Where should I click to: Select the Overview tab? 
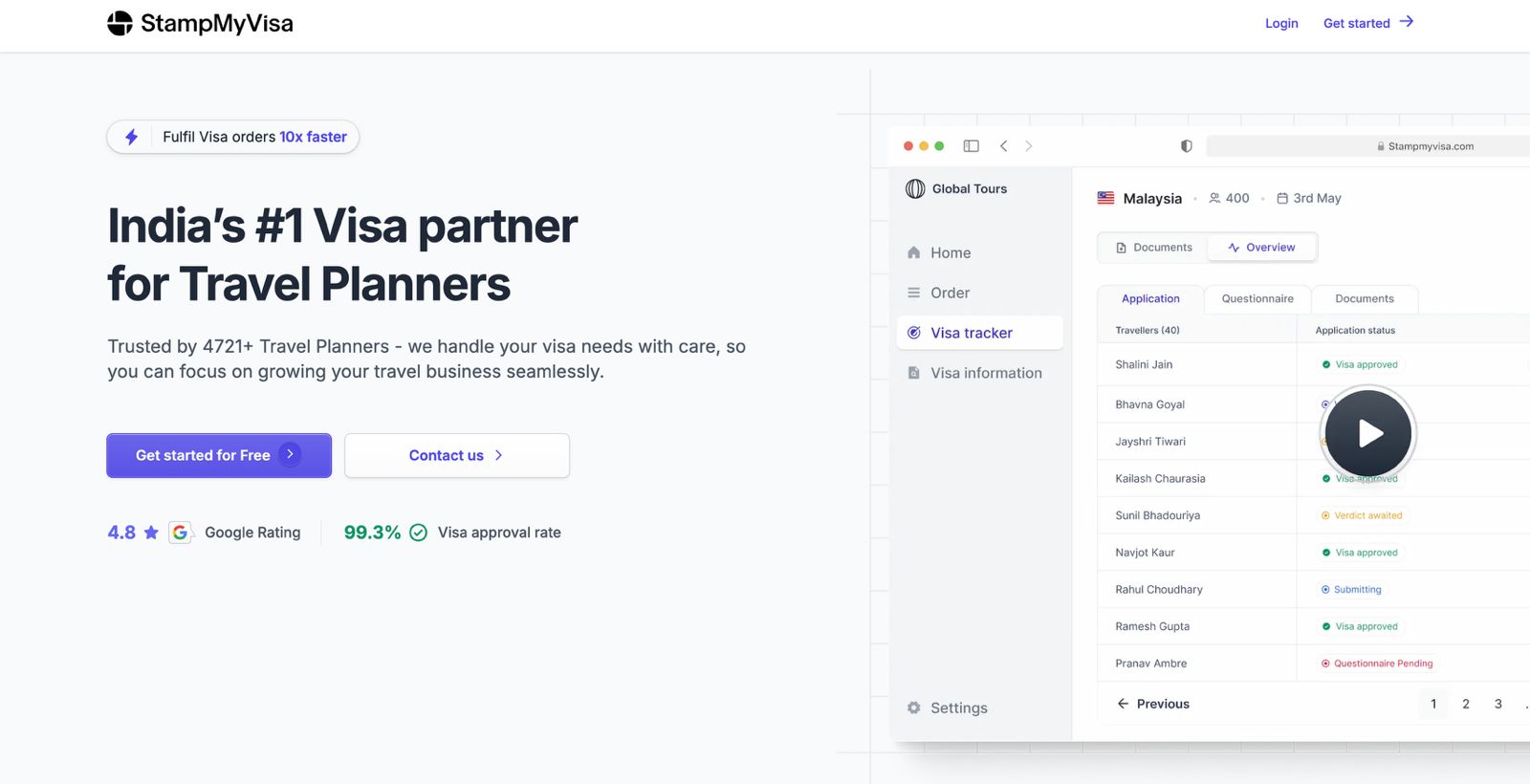[1261, 248]
